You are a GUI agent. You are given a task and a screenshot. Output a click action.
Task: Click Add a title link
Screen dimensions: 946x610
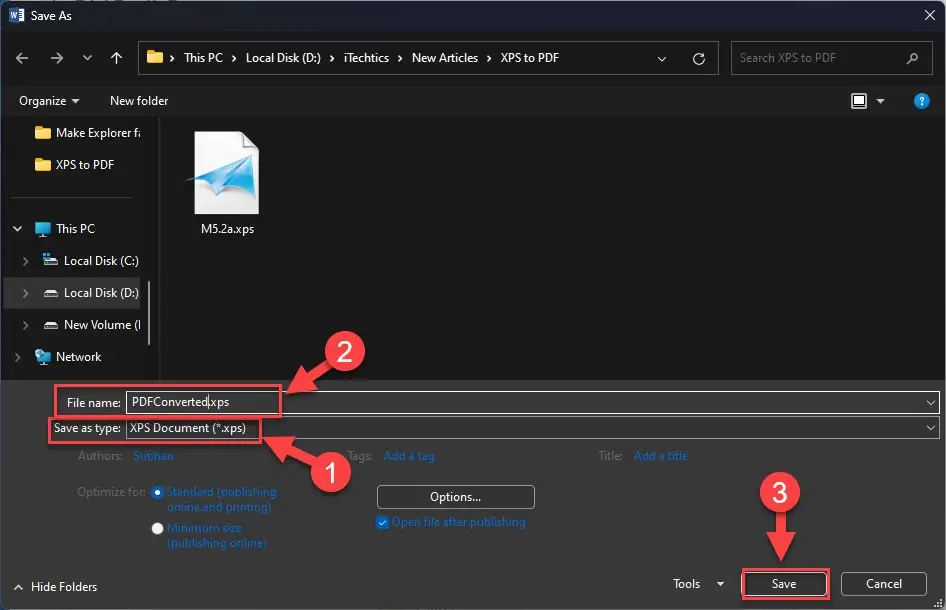click(x=661, y=456)
